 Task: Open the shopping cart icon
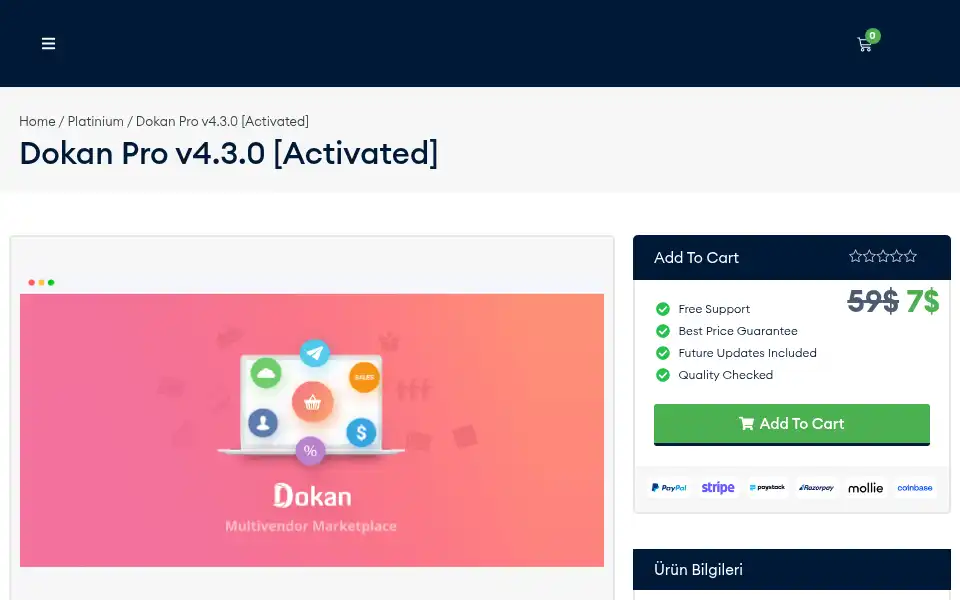(x=864, y=45)
